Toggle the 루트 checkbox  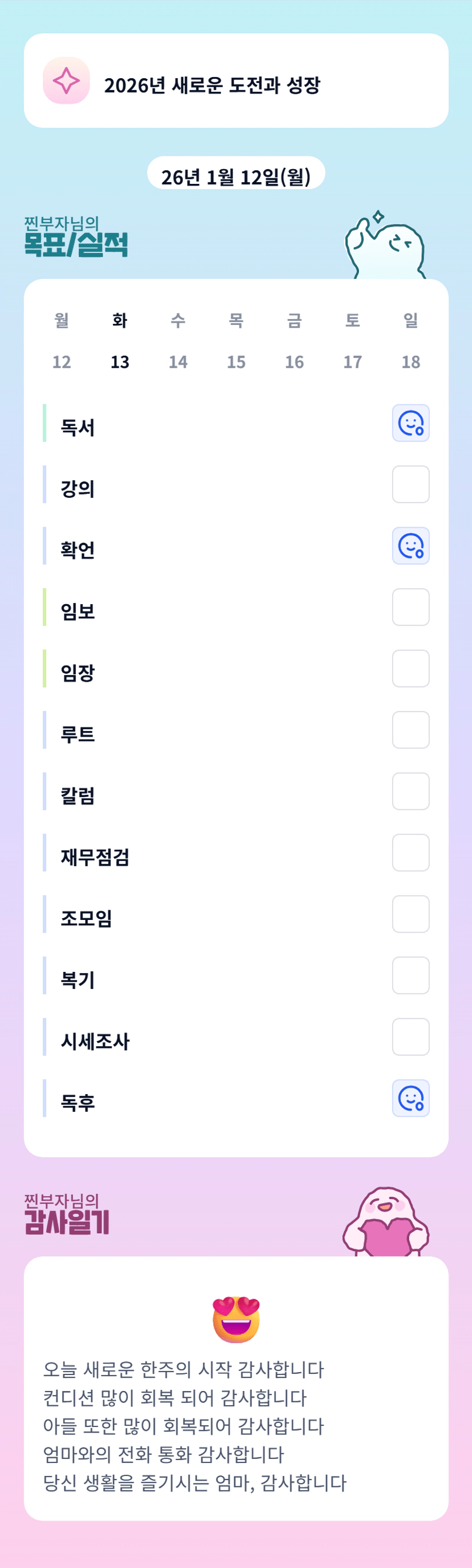point(410,730)
